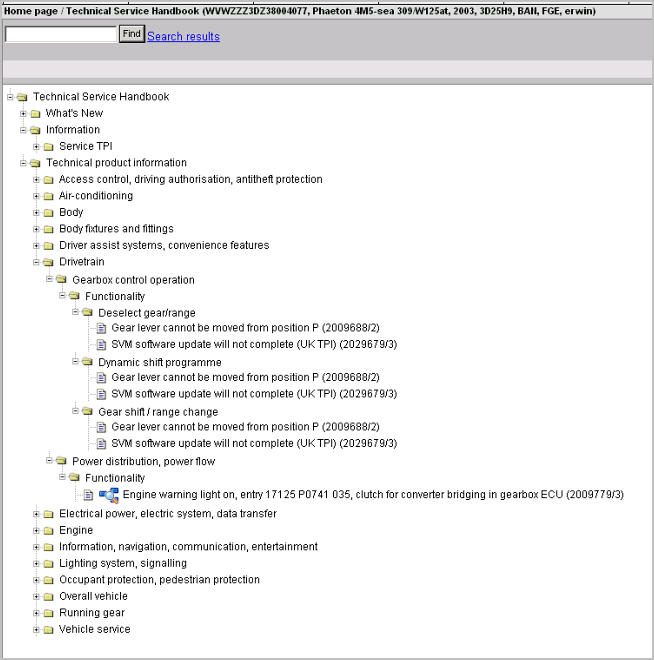
Task: Select Functionality label under Gearbox control operation
Action: point(115,297)
